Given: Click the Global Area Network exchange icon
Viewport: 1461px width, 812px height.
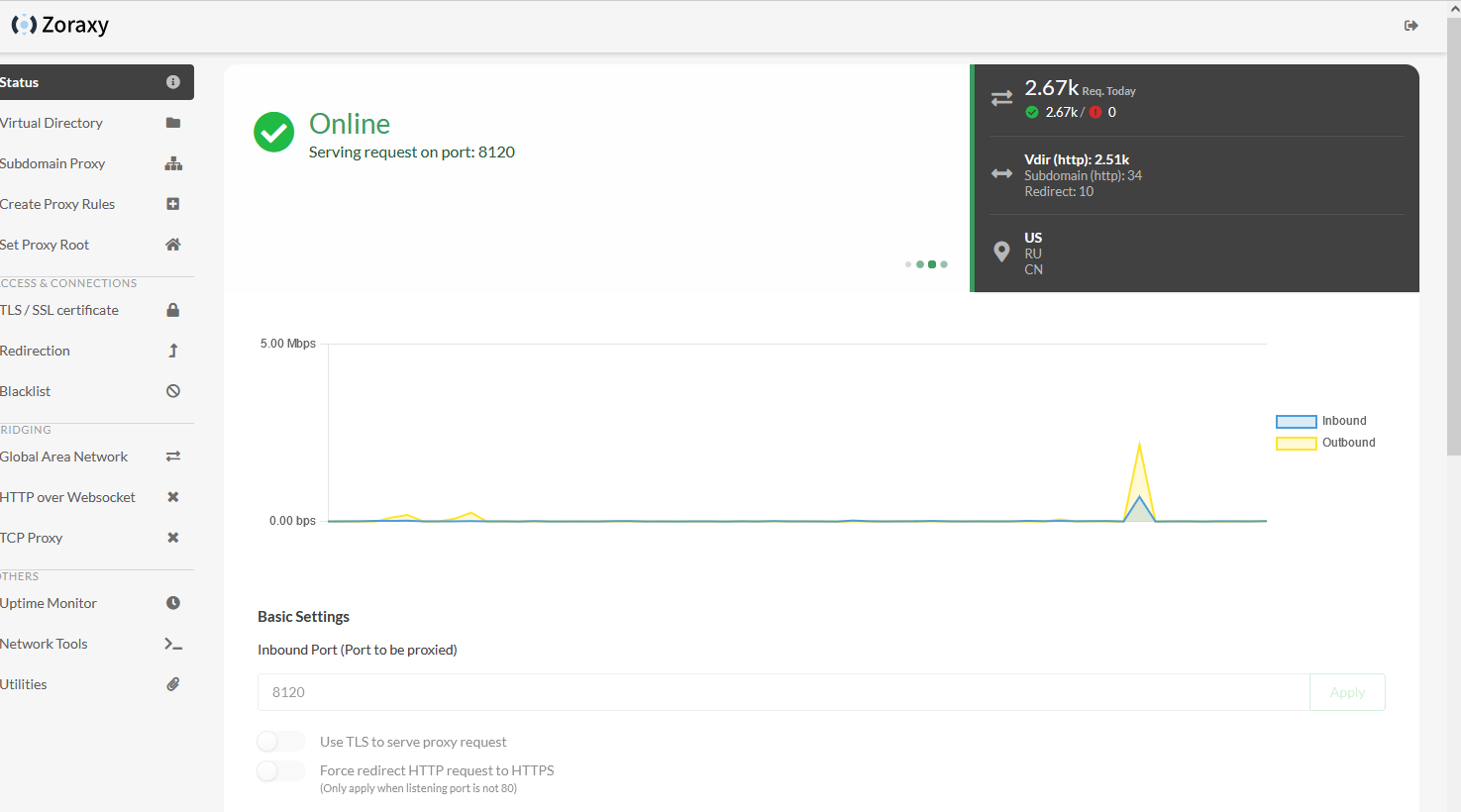Looking at the screenshot, I should click(173, 457).
